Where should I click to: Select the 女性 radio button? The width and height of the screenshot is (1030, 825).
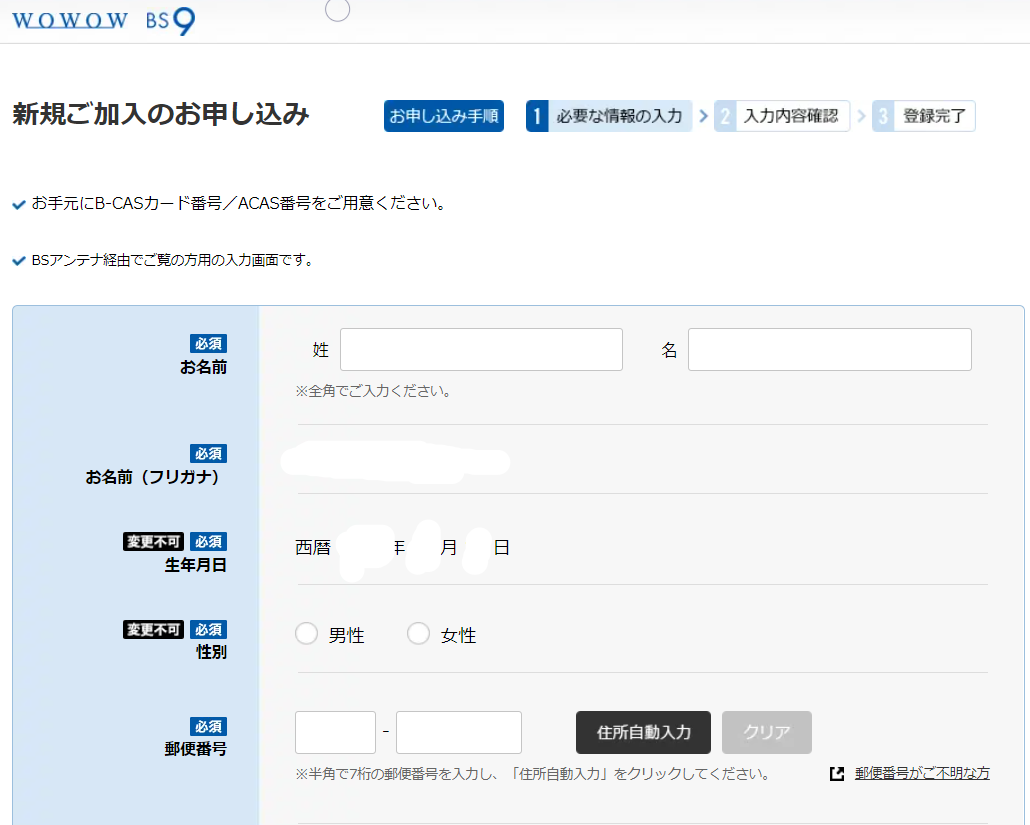pyautogui.click(x=418, y=634)
